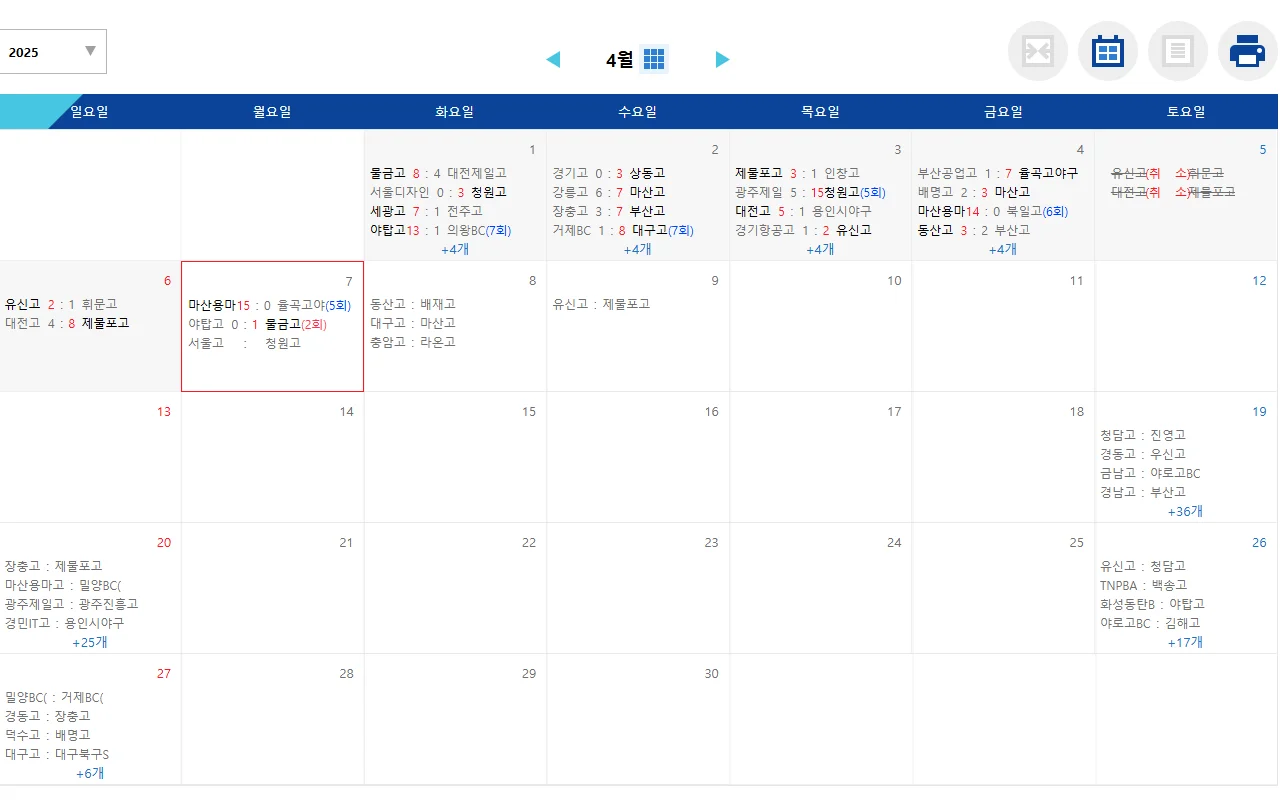Switch to calendar view using blue calendar icon
1280x800 pixels.
(1107, 50)
